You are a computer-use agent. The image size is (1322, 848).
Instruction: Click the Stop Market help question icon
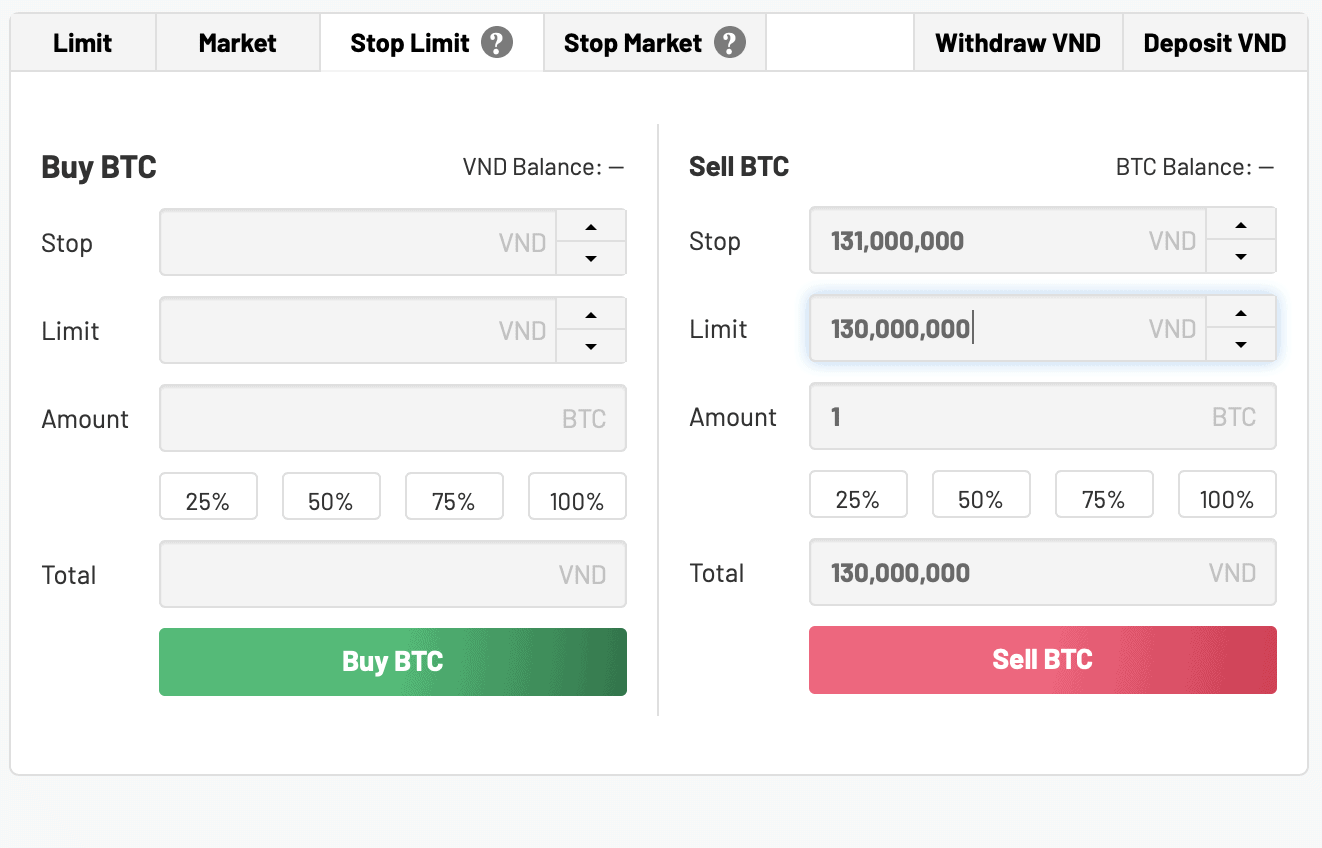click(x=730, y=43)
